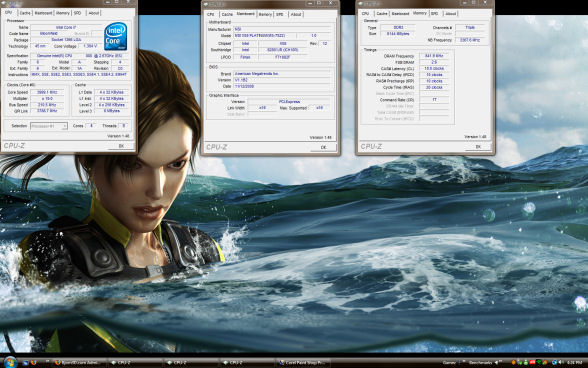Click the NB Frequency value in Memory window
The image size is (588, 368).
click(x=470, y=40)
